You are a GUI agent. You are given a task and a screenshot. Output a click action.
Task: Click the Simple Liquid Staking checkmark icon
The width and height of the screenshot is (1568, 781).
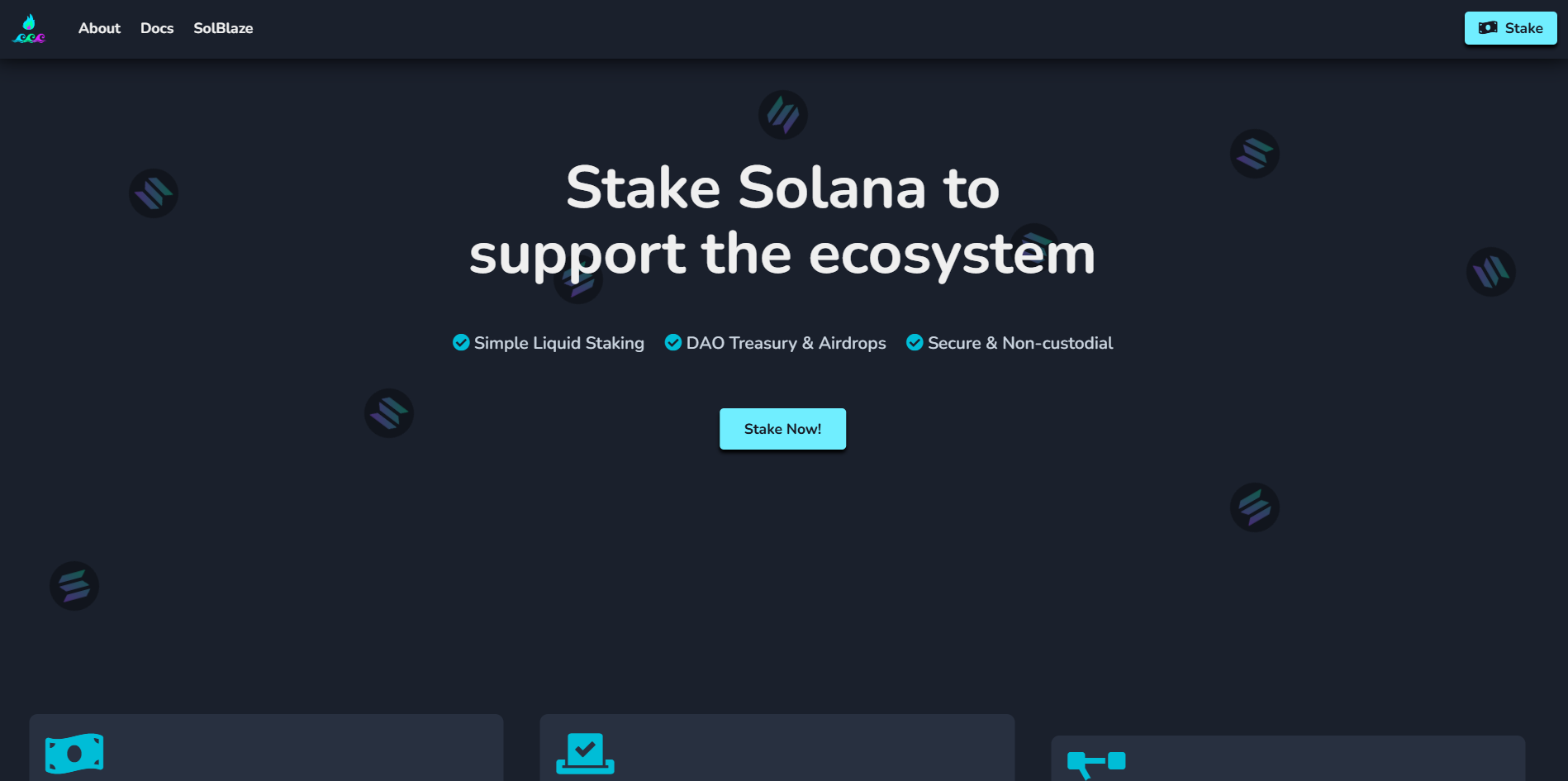click(x=461, y=342)
